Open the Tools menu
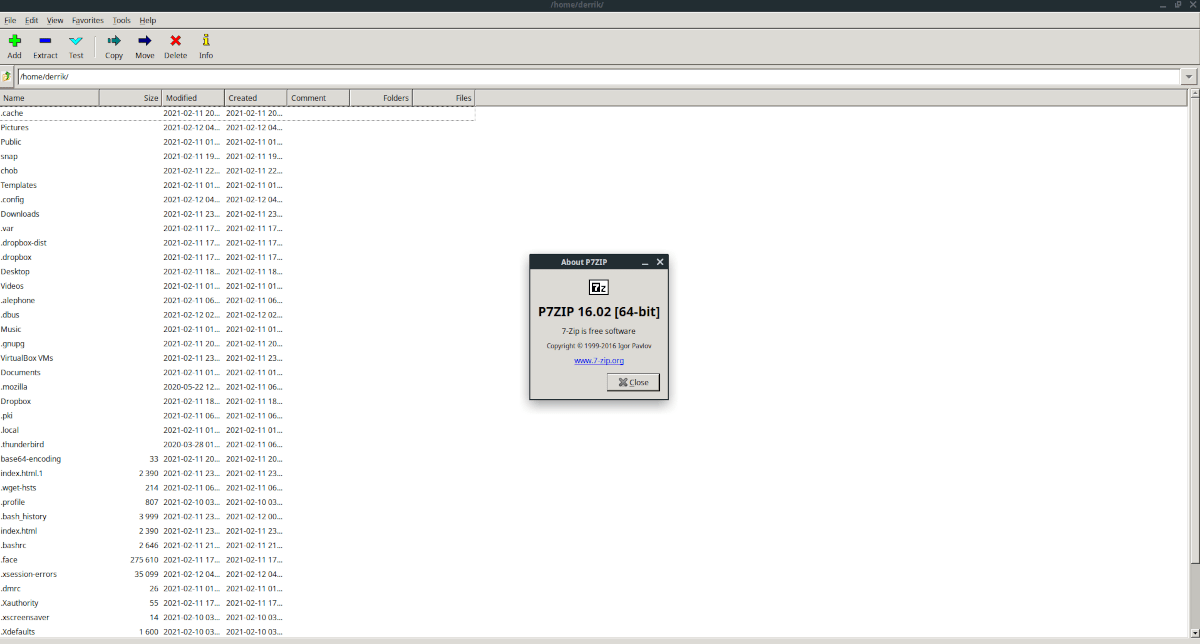Image resolution: width=1200 pixels, height=644 pixels. [121, 19]
